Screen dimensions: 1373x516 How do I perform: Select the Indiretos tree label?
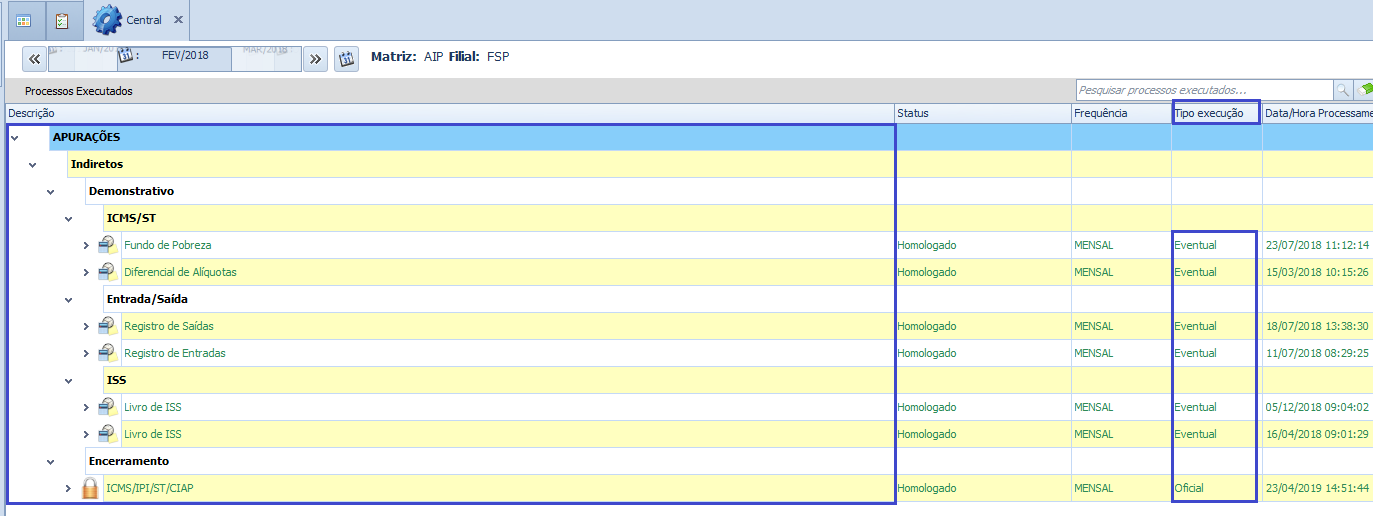pos(97,164)
